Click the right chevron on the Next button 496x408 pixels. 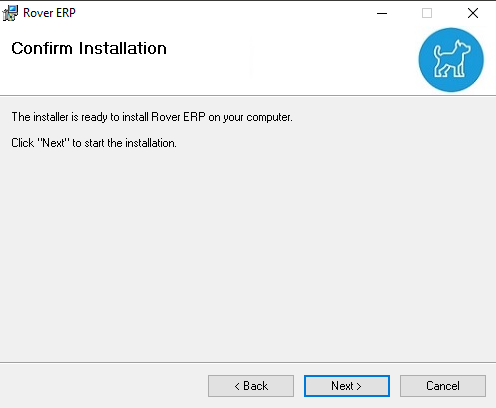click(359, 386)
